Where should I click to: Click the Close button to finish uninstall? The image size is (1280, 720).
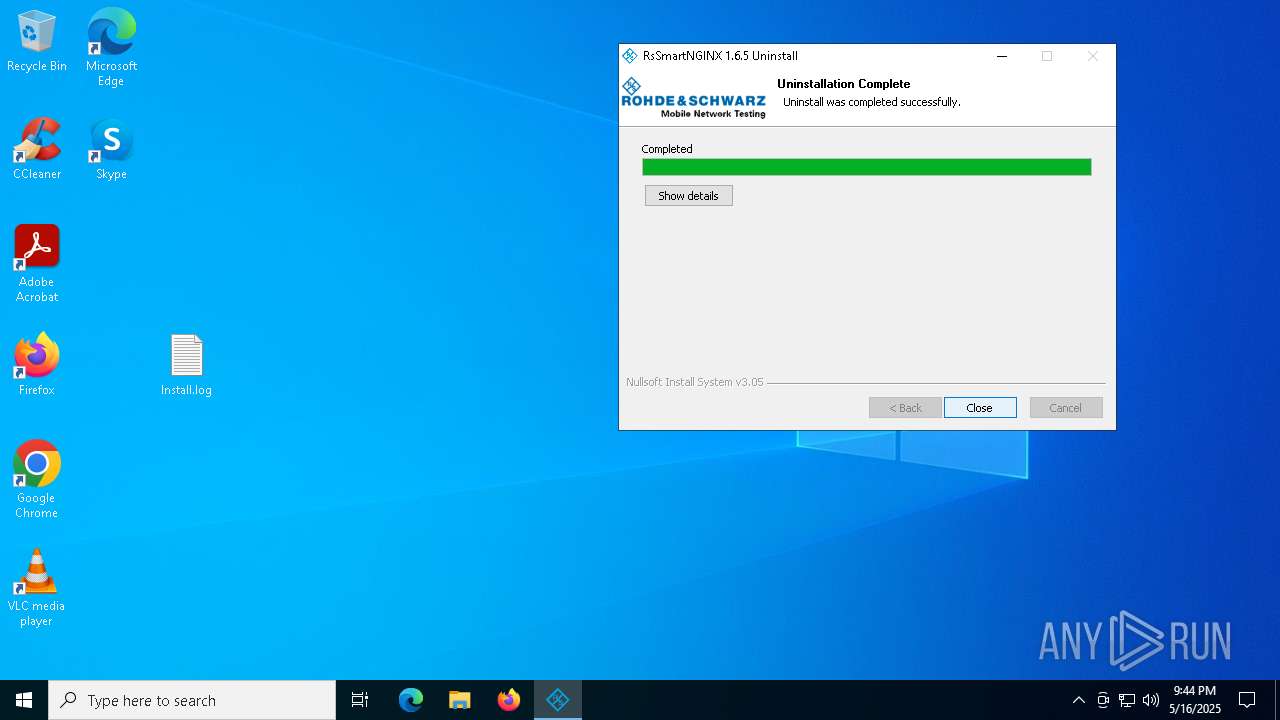click(980, 408)
